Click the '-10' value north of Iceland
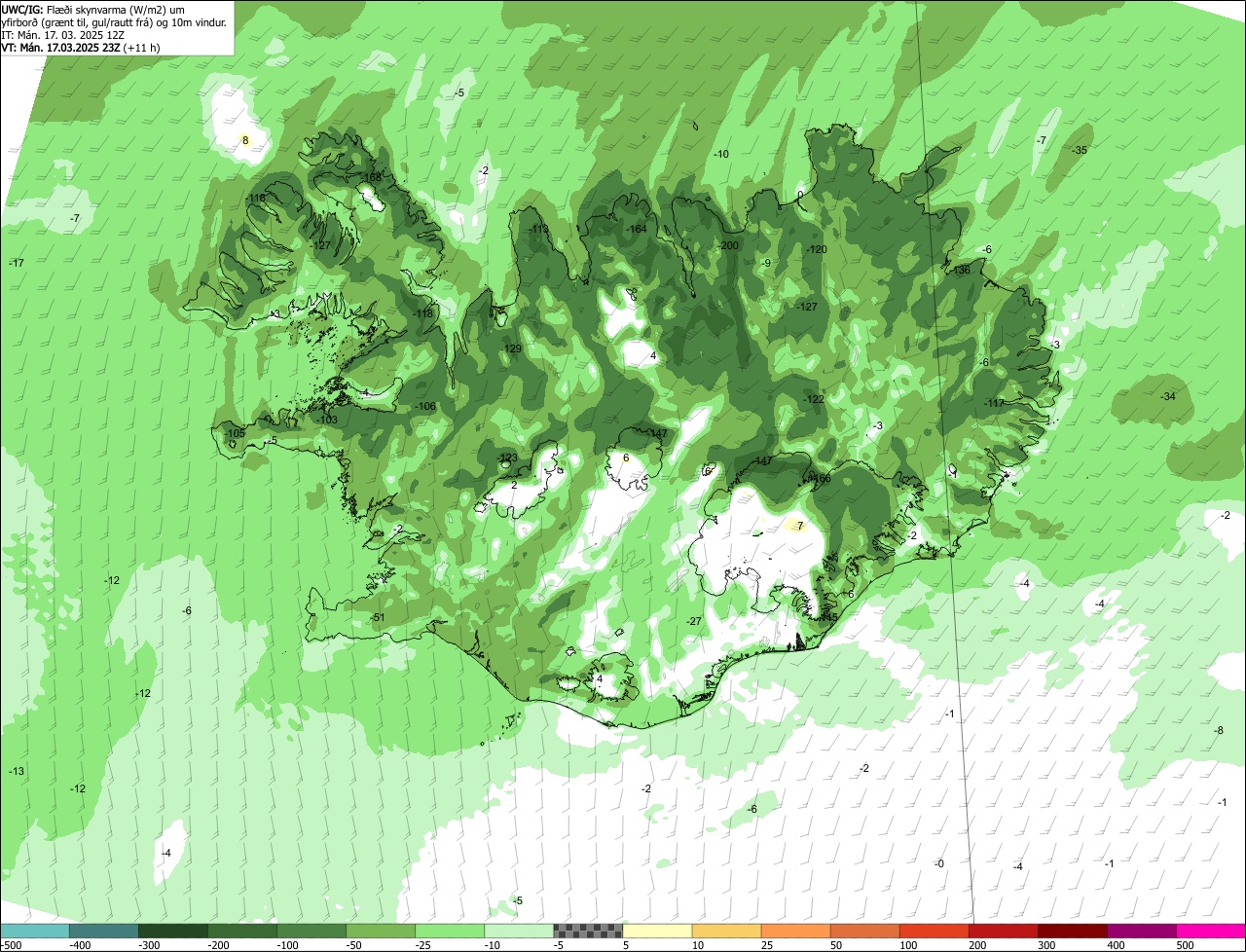The image size is (1246, 952). click(721, 154)
